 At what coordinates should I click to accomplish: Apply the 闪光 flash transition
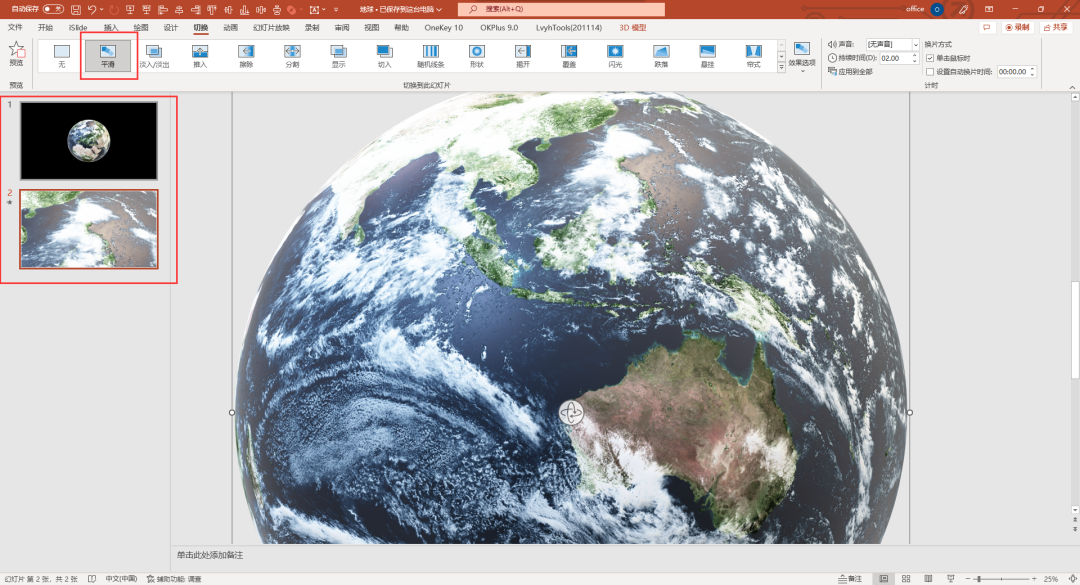click(x=615, y=56)
